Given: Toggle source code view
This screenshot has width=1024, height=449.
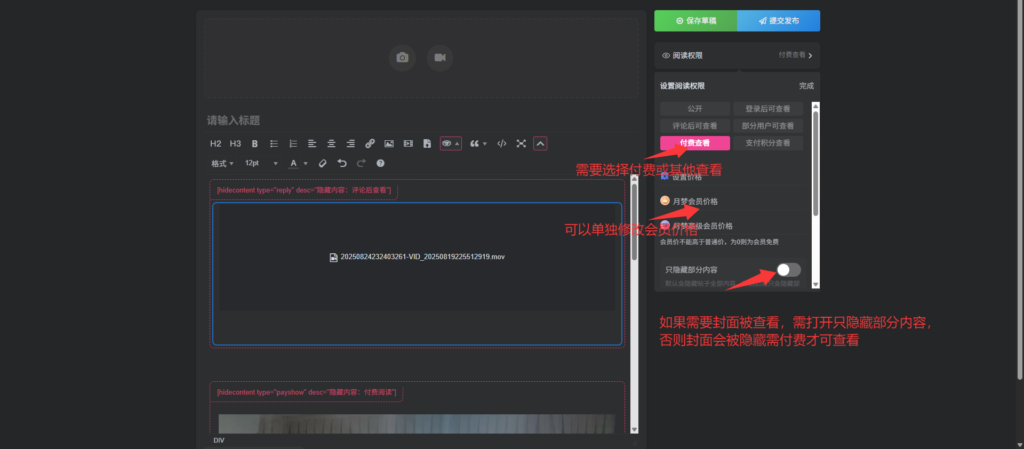Looking at the screenshot, I should 502,144.
